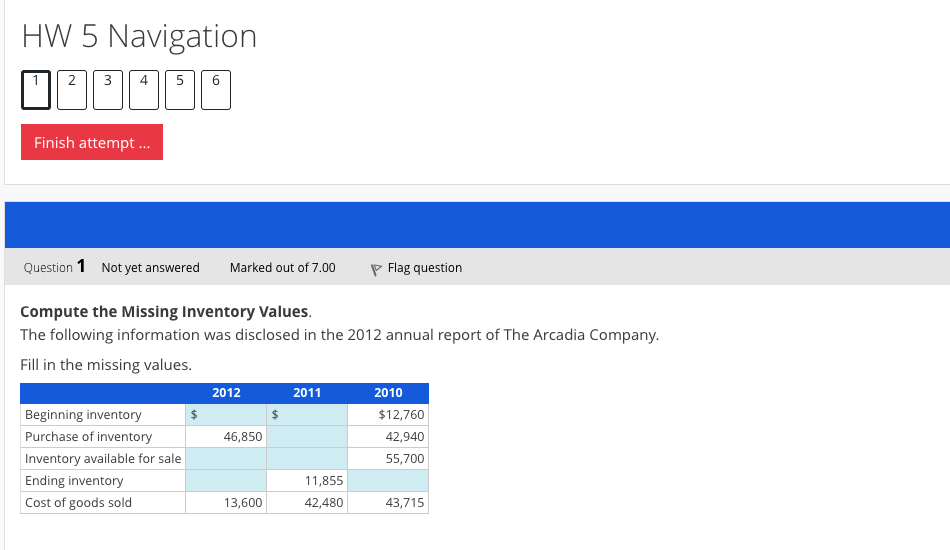Navigate to question 5
The image size is (950, 550).
[179, 89]
